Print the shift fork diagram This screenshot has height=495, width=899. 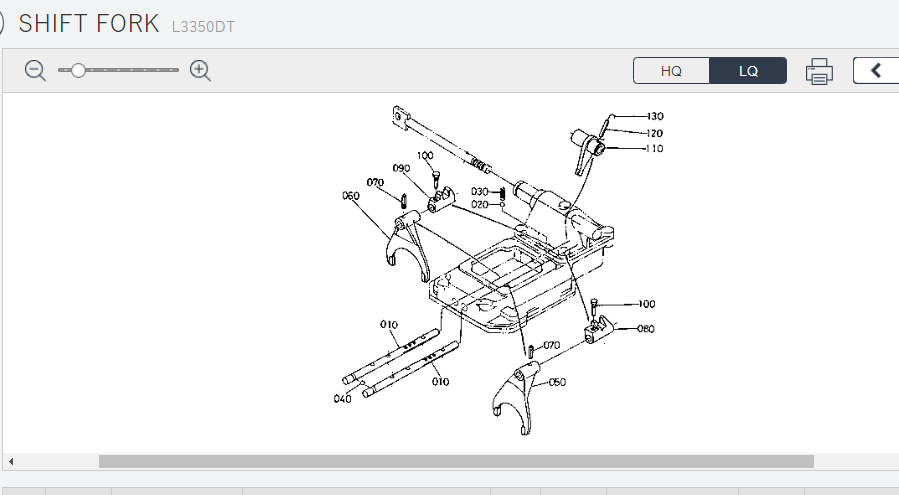point(819,71)
